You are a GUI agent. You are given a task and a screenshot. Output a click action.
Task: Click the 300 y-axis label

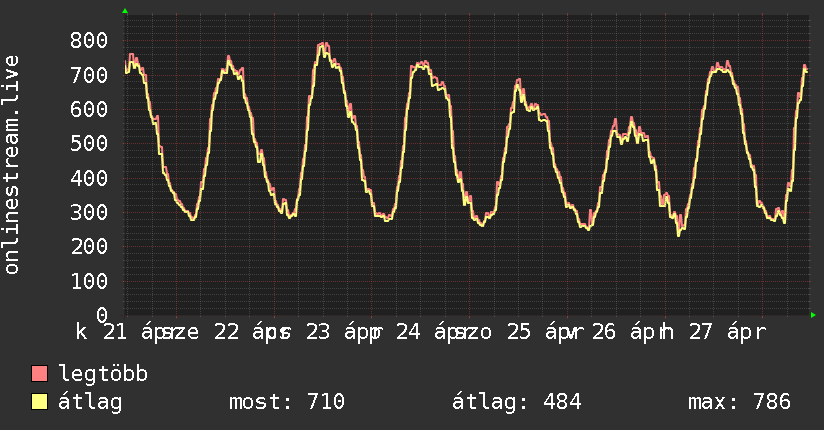pyautogui.click(x=89, y=212)
